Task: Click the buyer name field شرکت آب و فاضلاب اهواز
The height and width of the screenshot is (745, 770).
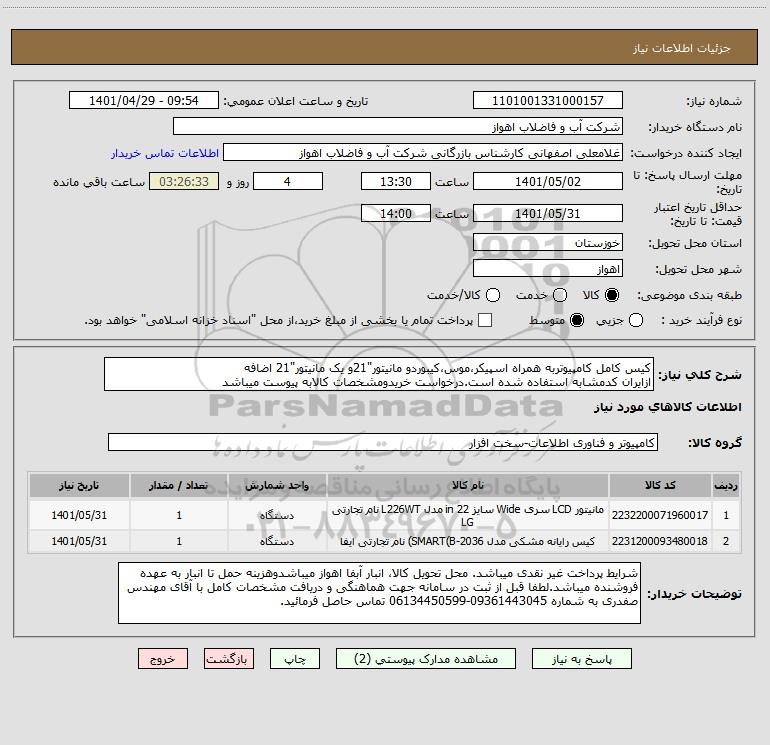Action: coord(398,127)
